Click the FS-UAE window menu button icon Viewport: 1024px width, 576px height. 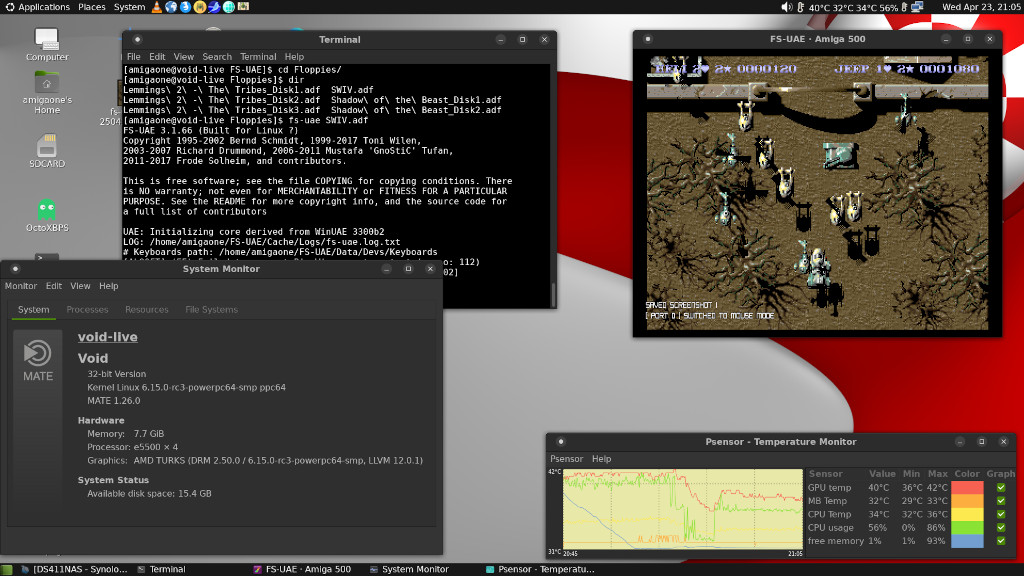pos(648,39)
